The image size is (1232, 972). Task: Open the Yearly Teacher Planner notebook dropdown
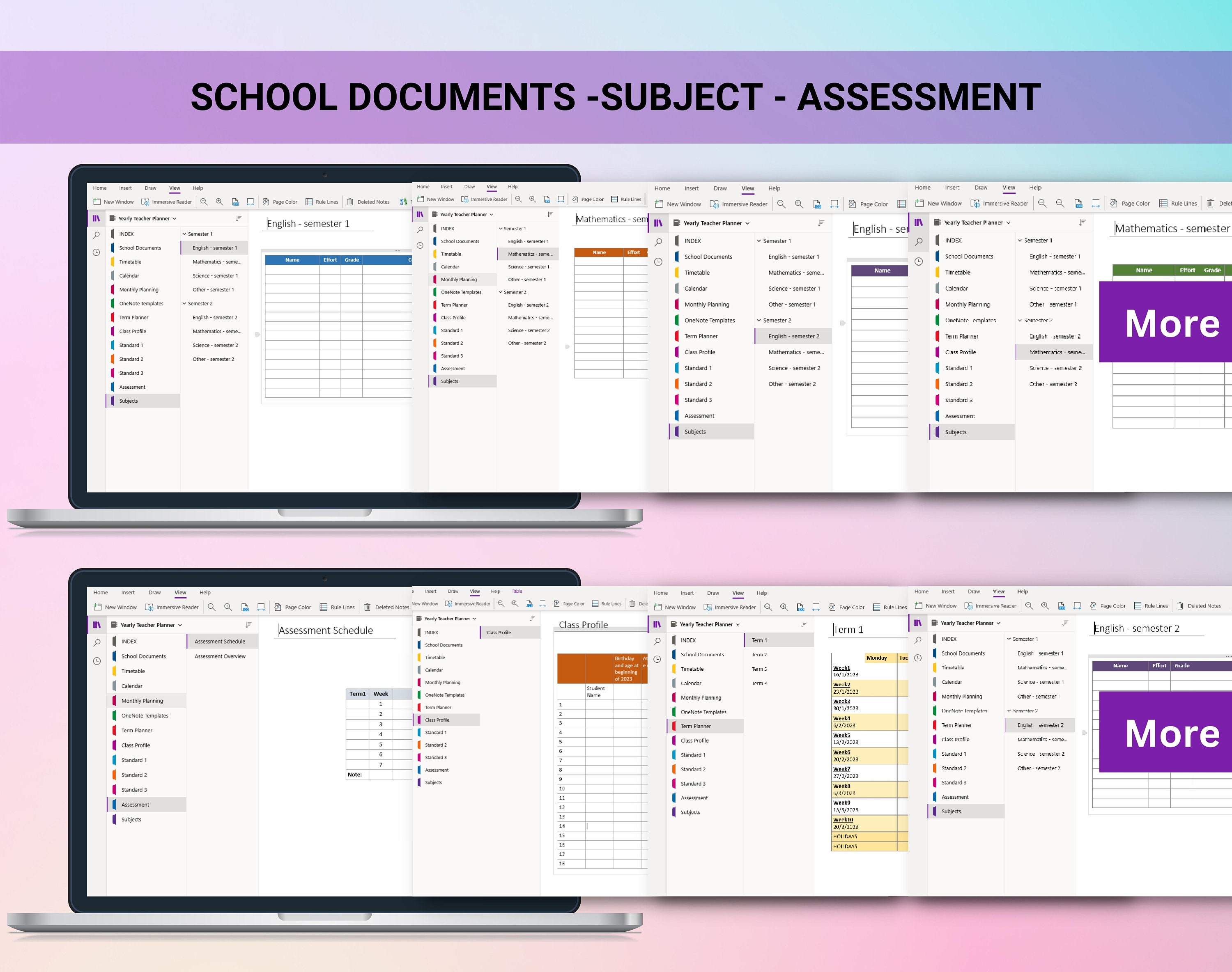174,218
